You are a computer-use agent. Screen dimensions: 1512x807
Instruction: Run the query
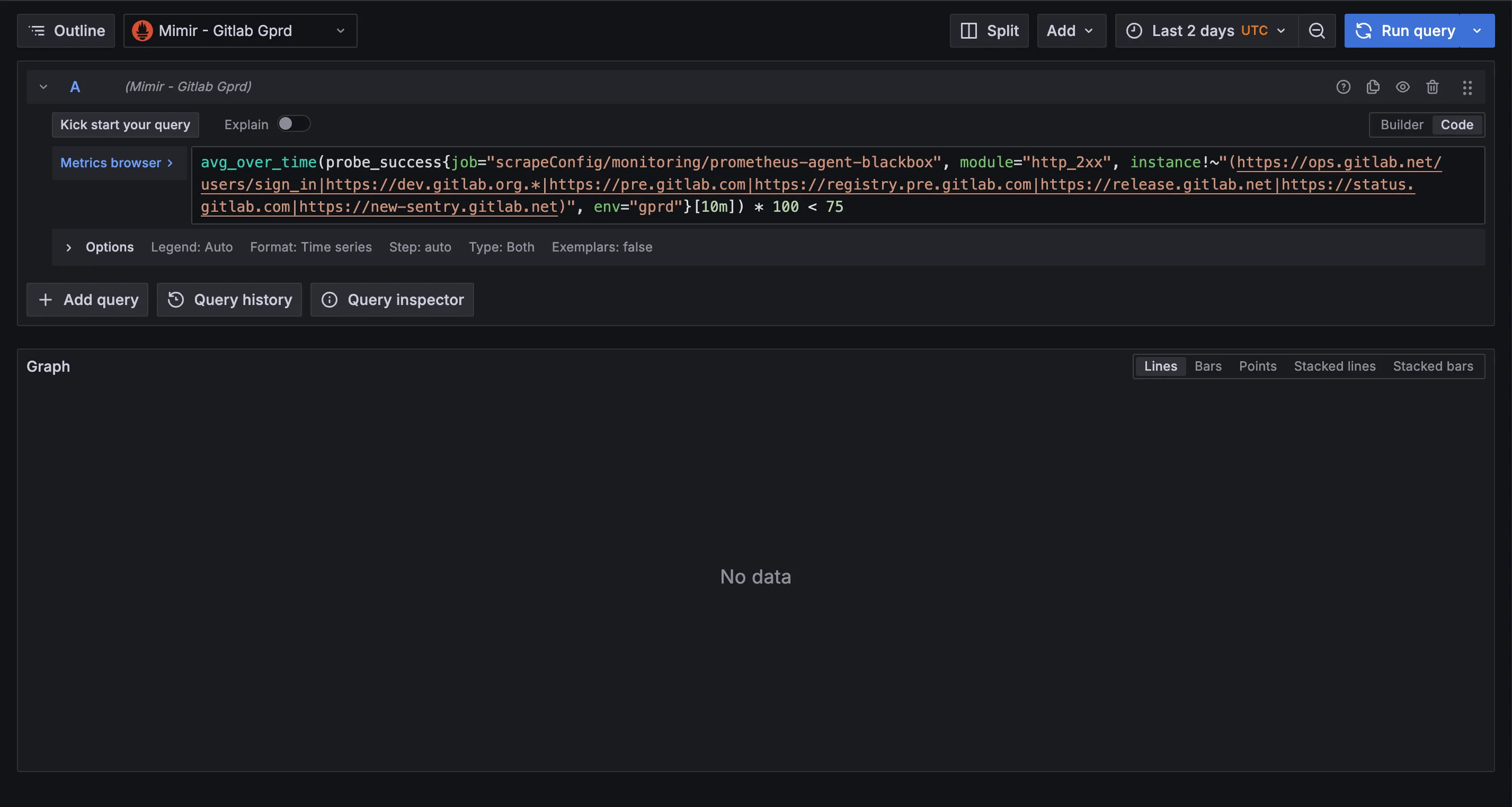coord(1402,31)
